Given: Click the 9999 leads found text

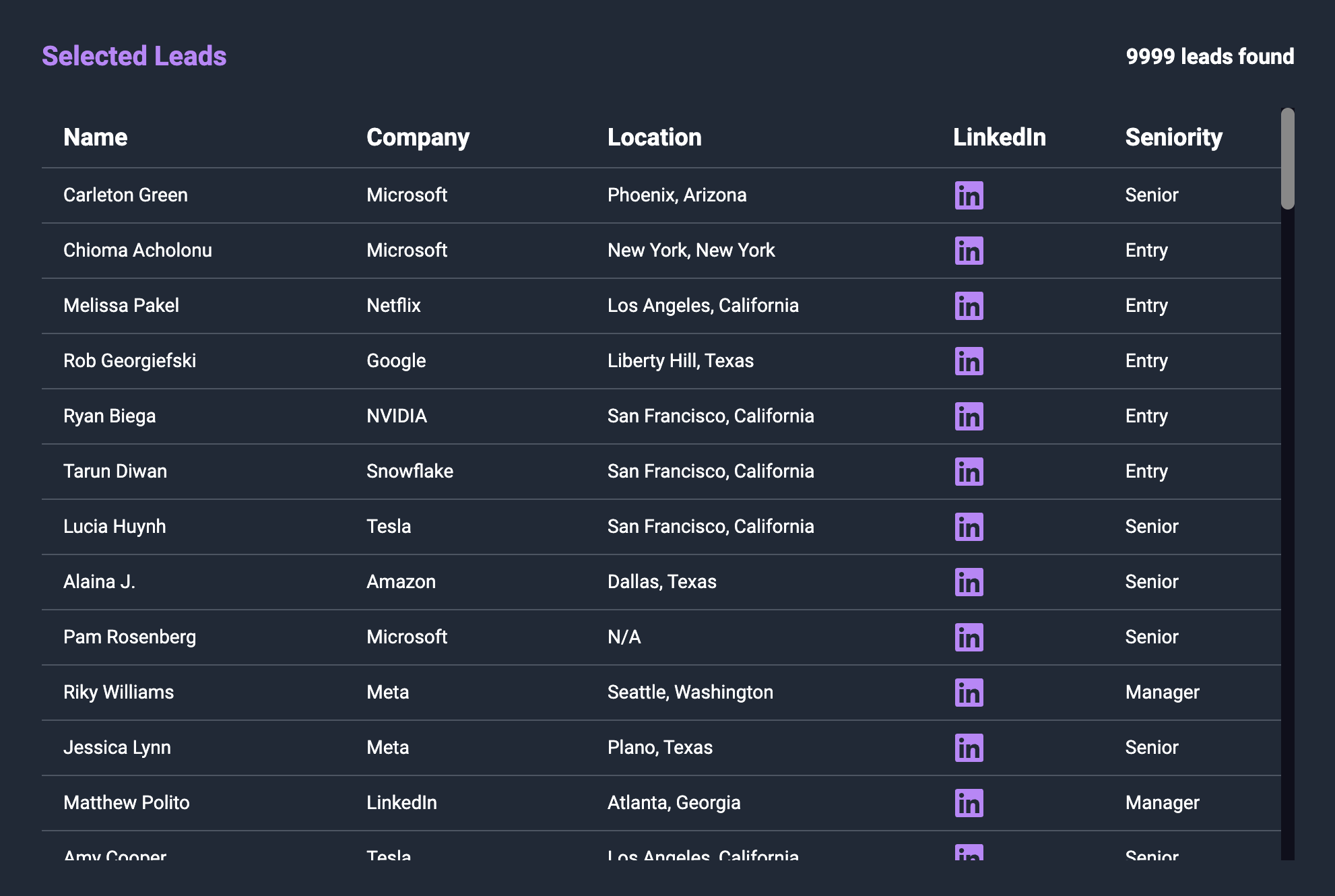Looking at the screenshot, I should 1210,56.
